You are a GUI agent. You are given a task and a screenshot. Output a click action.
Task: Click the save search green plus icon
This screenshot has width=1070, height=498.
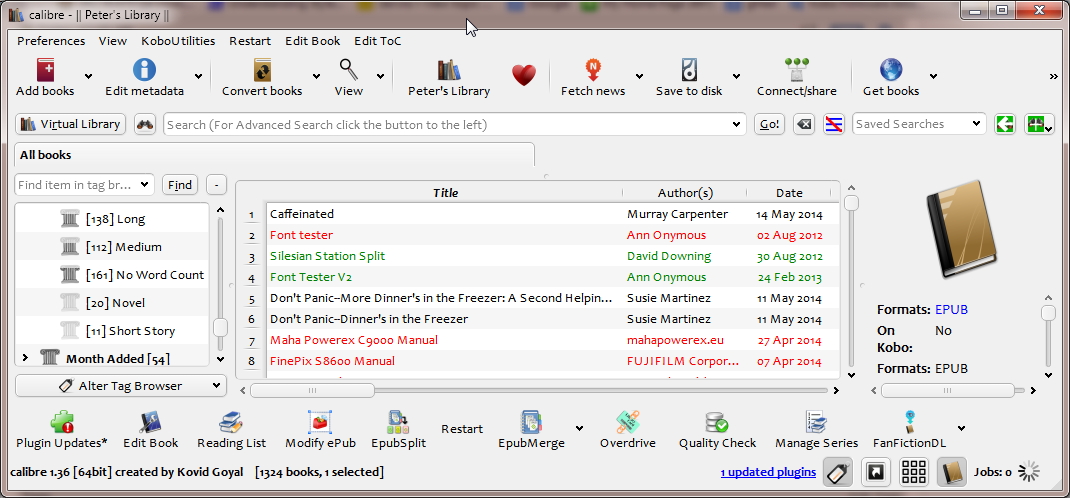pyautogui.click(x=1039, y=124)
